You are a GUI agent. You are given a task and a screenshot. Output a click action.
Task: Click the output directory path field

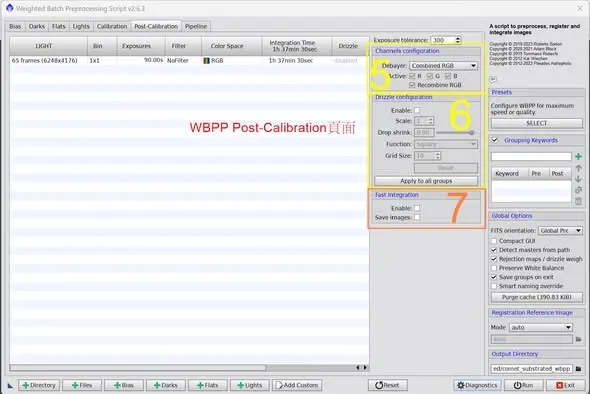pos(532,369)
